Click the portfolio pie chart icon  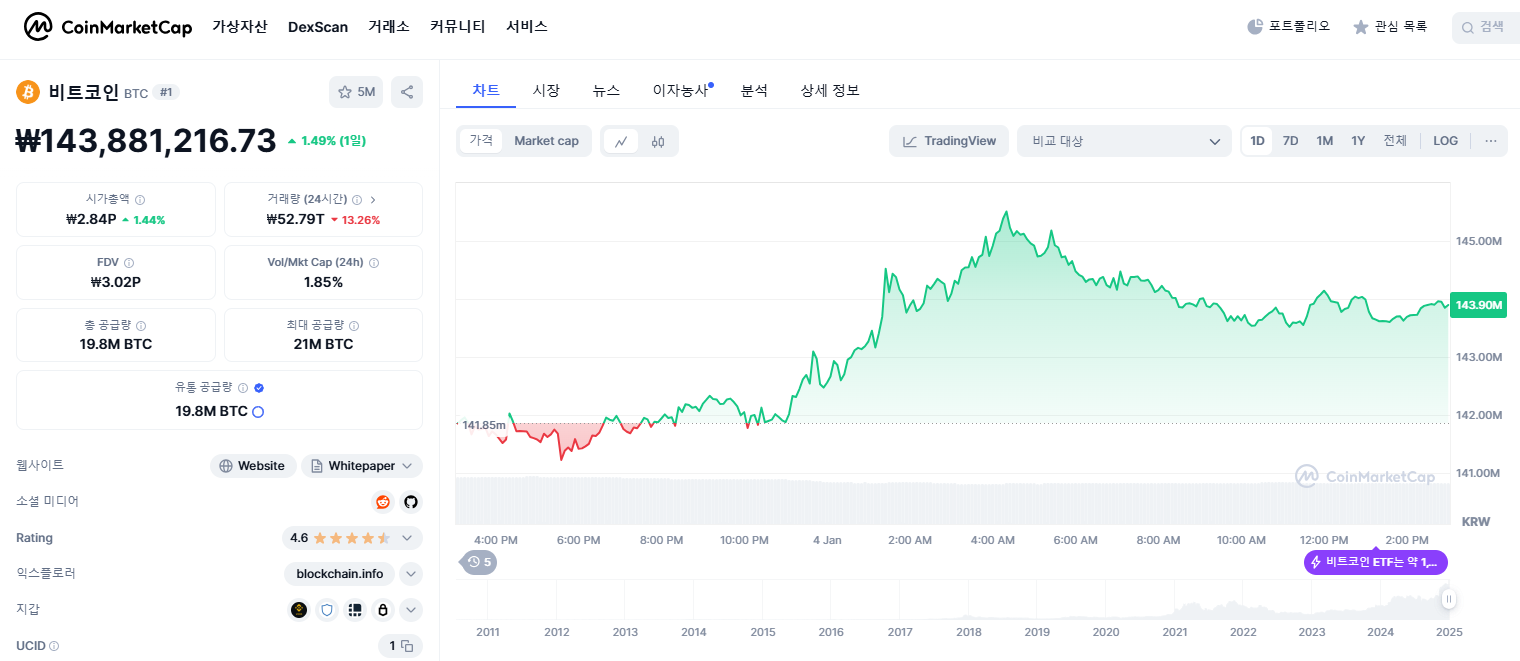point(1255,27)
